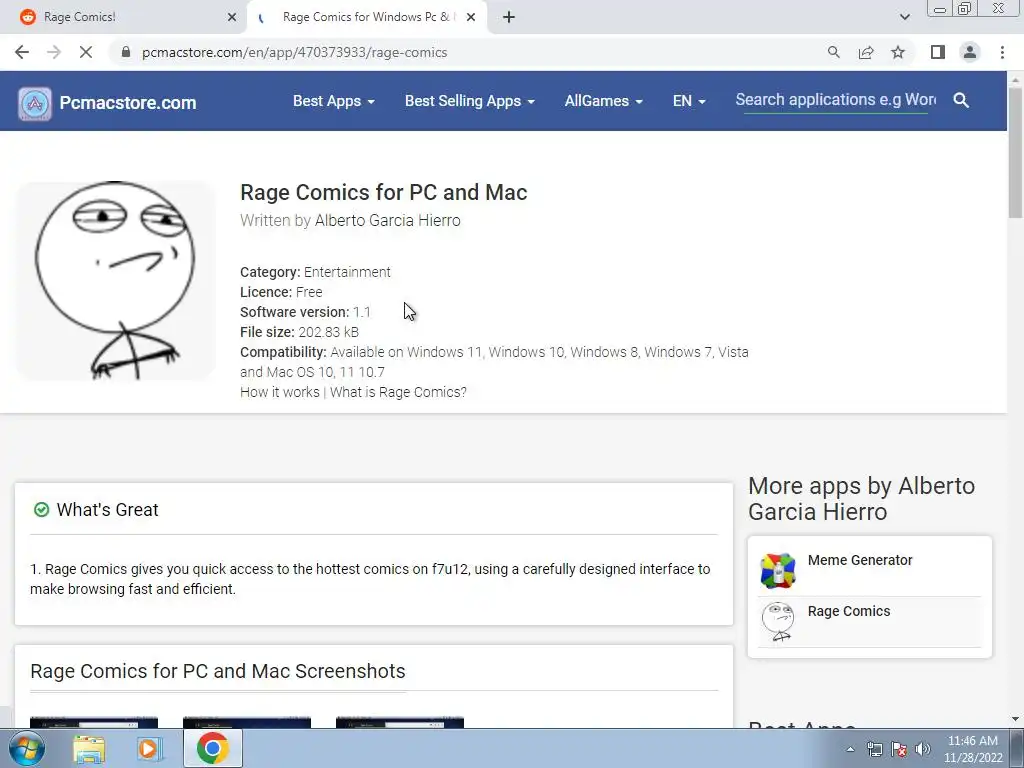Open the first app screenshot thumbnail
The width and height of the screenshot is (1024, 768).
point(94,722)
